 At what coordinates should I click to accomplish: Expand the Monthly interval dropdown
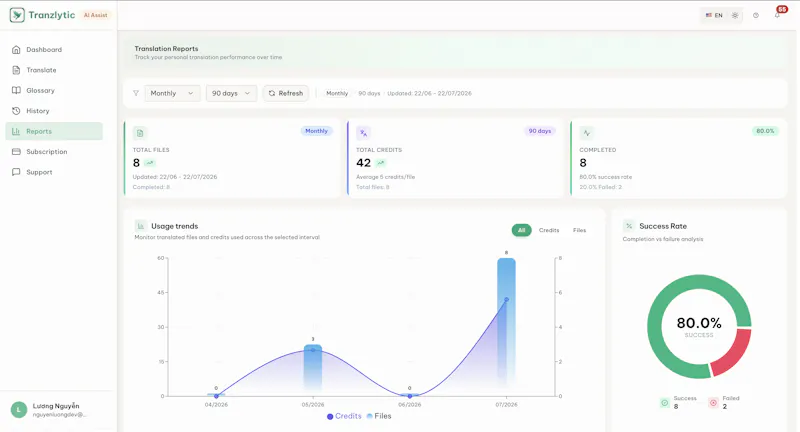172,93
